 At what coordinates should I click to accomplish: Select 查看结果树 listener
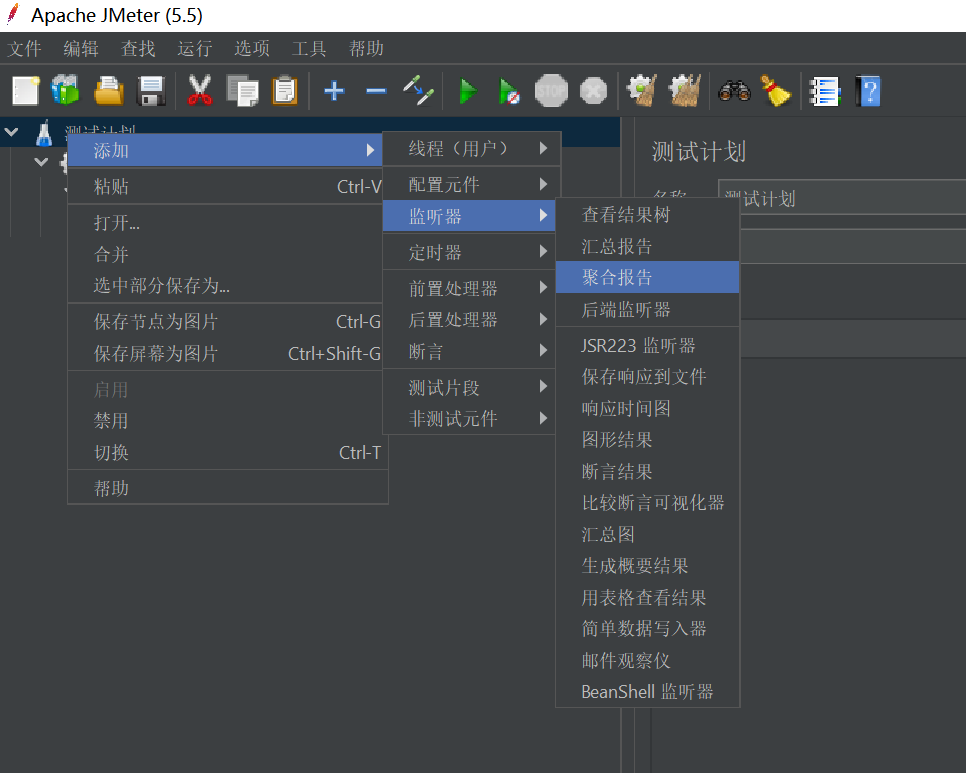tap(647, 214)
